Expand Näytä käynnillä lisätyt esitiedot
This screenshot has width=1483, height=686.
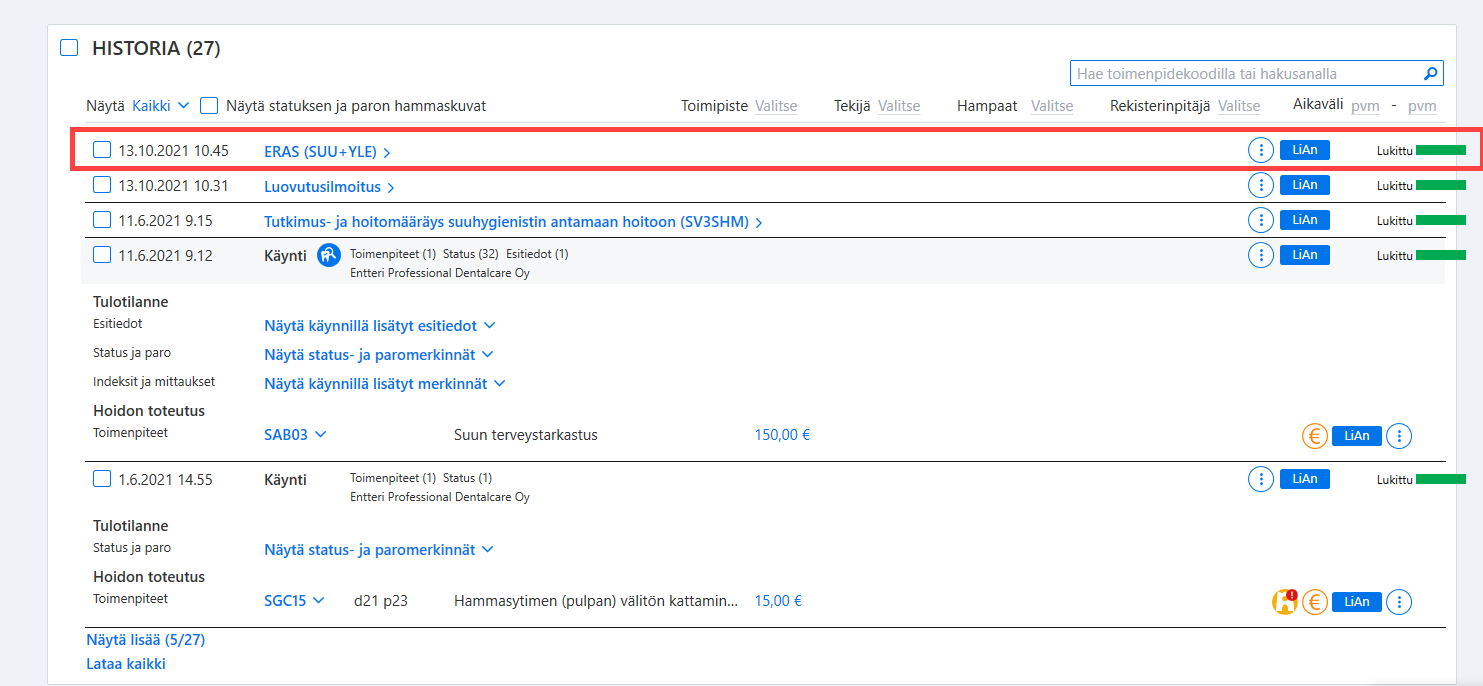[x=380, y=326]
